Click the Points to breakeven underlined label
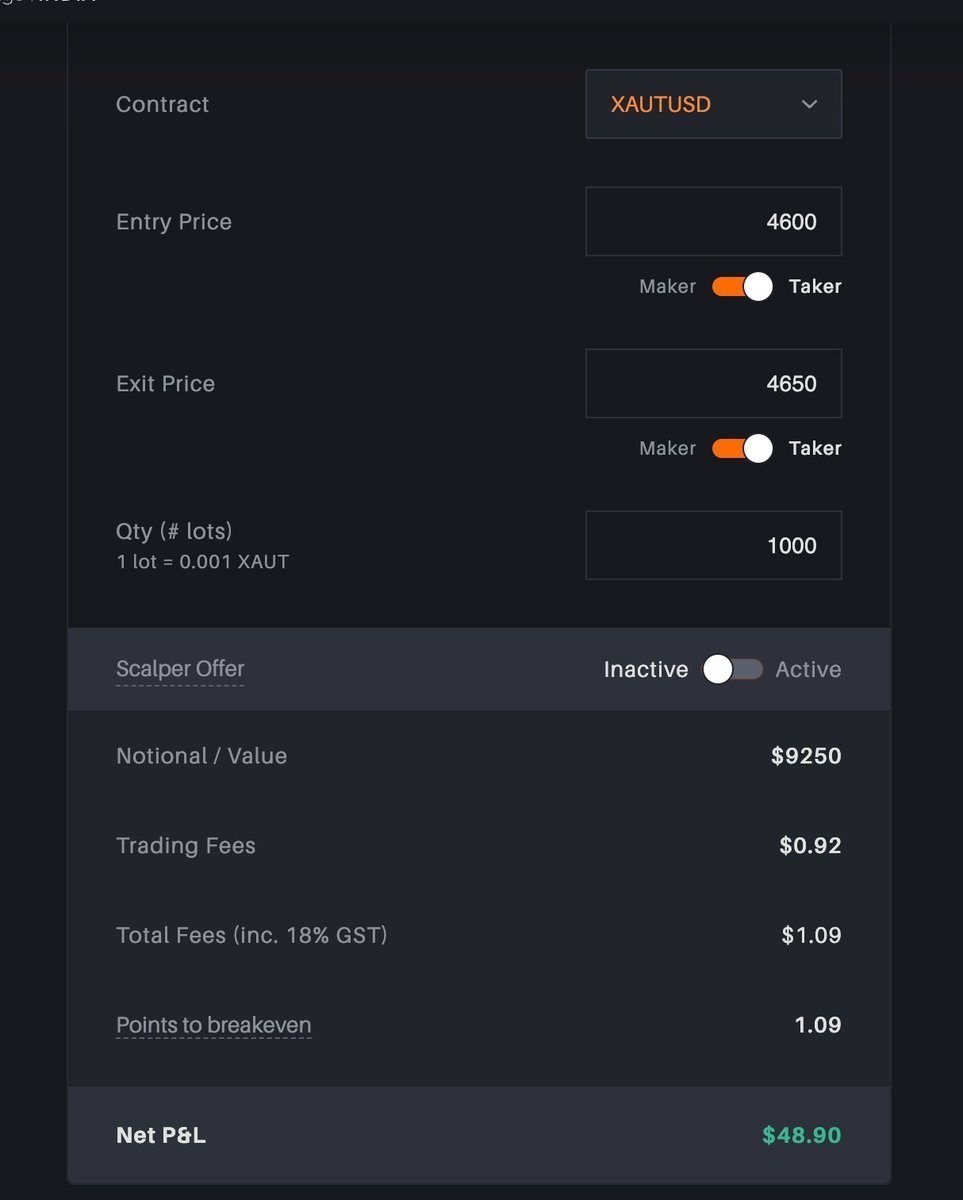 tap(214, 1026)
